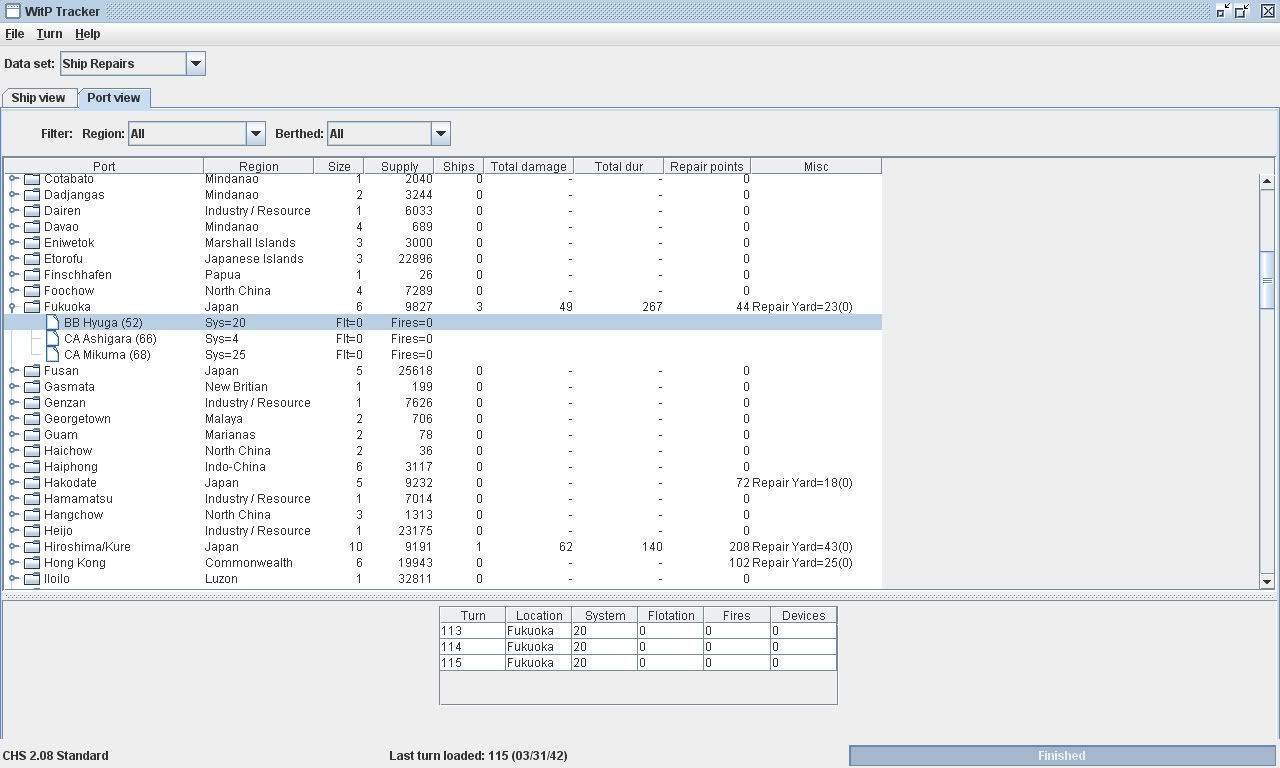Select the CA Mikuma (68) ship row

pos(443,355)
